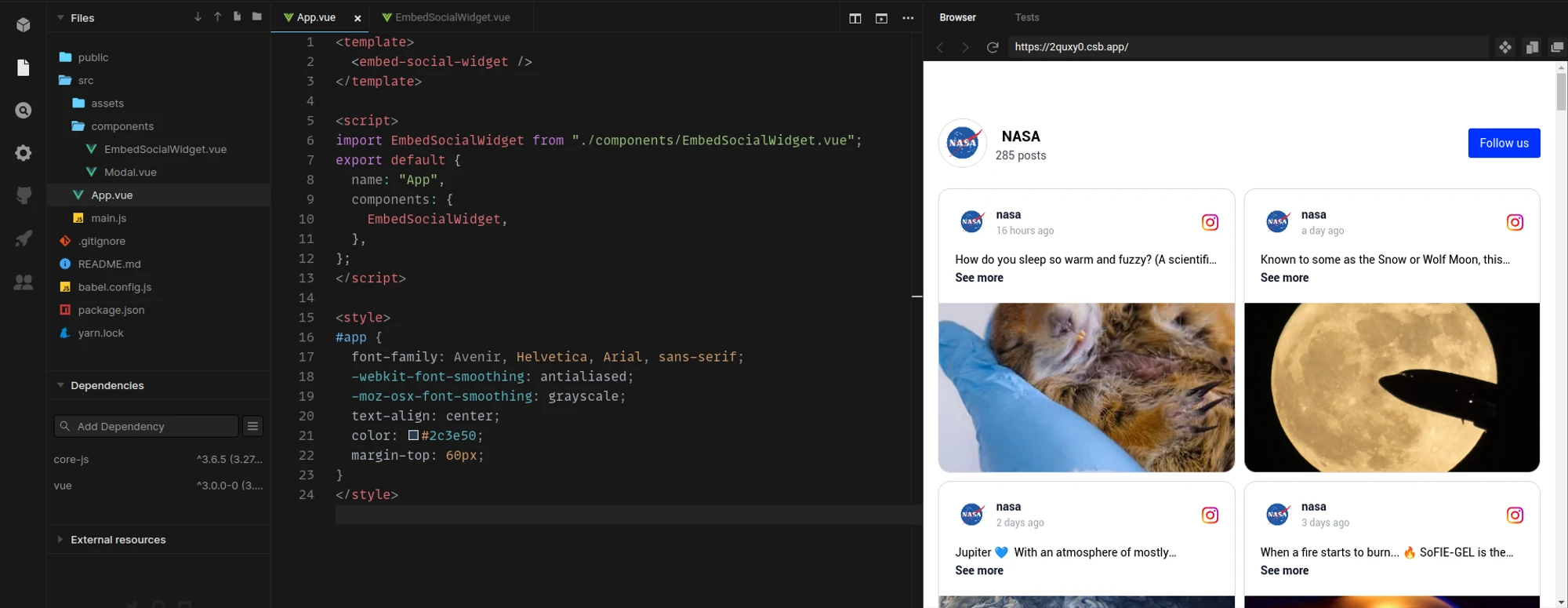Screen dimensions: 1568x608
Task: Expand External resources section
Action: [60, 540]
